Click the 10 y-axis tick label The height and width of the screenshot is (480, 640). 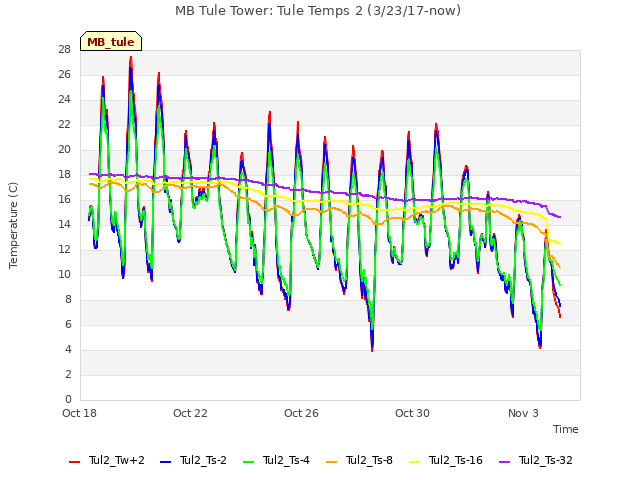(64, 274)
